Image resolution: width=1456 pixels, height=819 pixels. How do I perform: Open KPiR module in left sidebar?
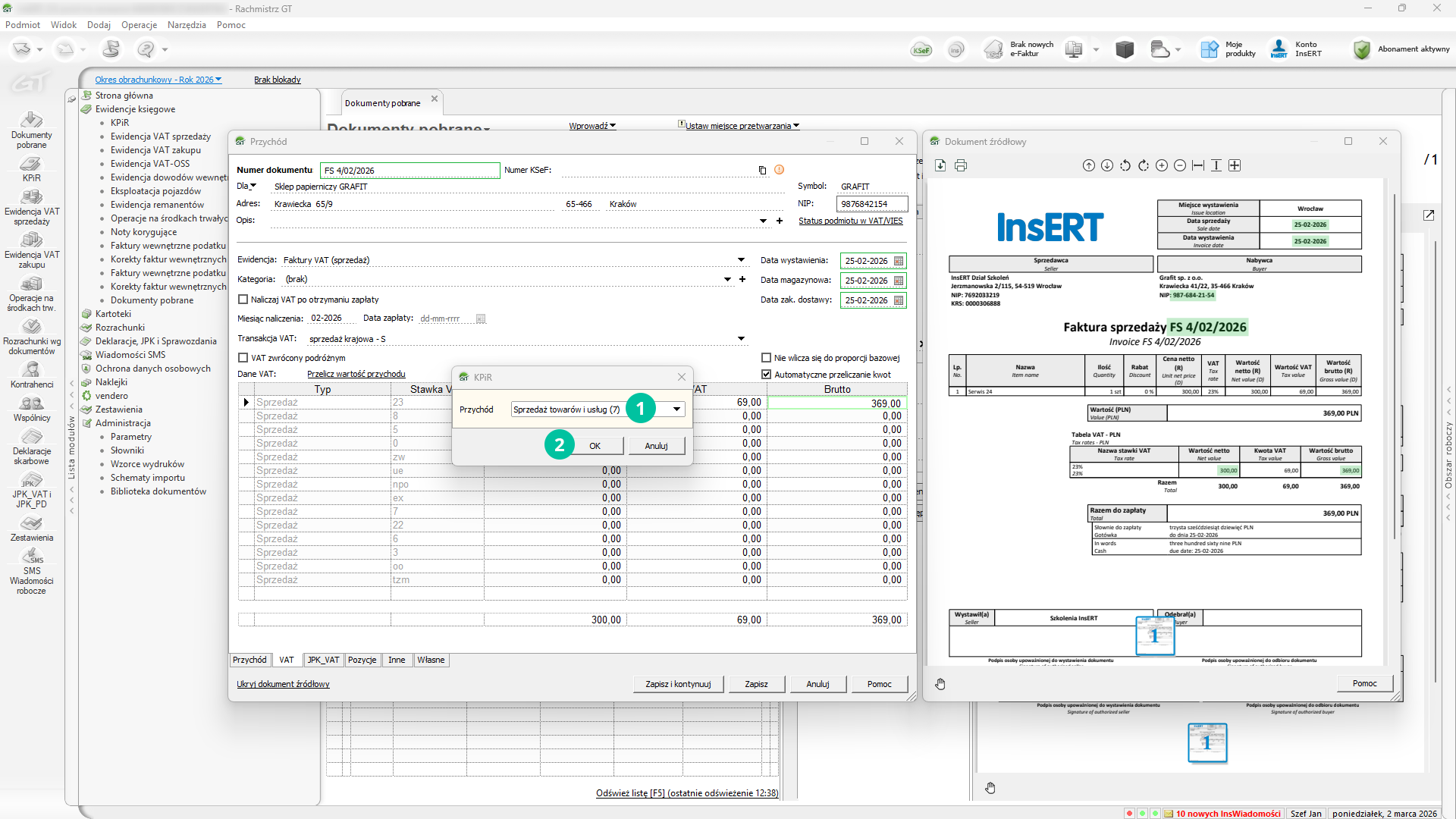point(32,169)
